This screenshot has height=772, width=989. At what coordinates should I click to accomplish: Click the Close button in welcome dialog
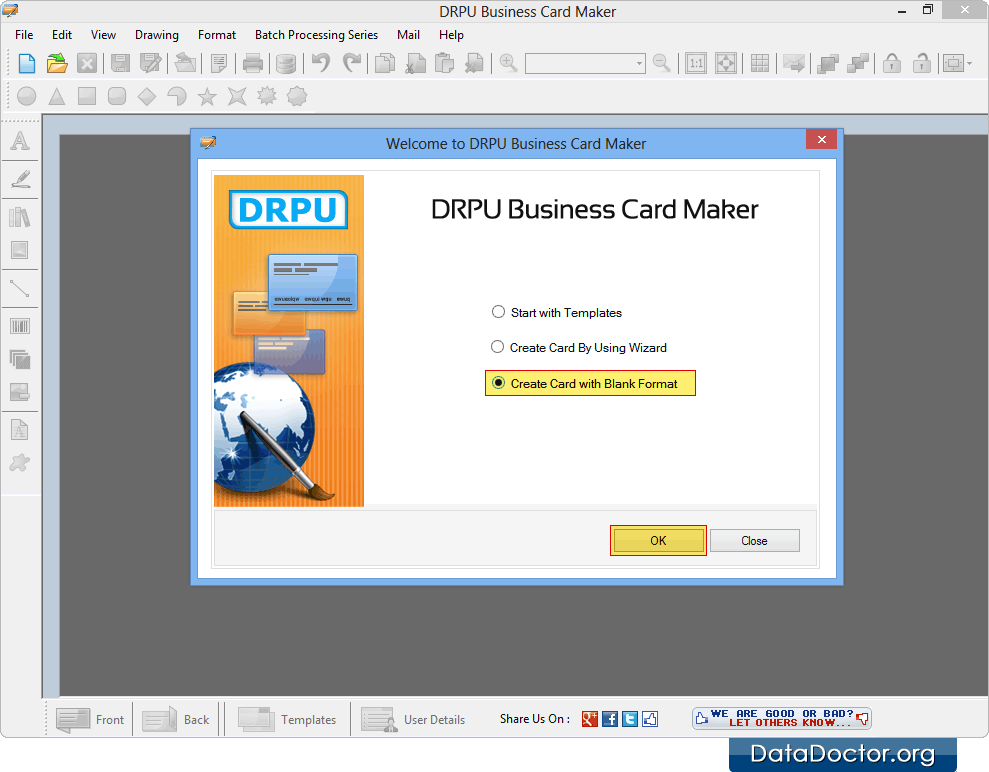(x=754, y=541)
